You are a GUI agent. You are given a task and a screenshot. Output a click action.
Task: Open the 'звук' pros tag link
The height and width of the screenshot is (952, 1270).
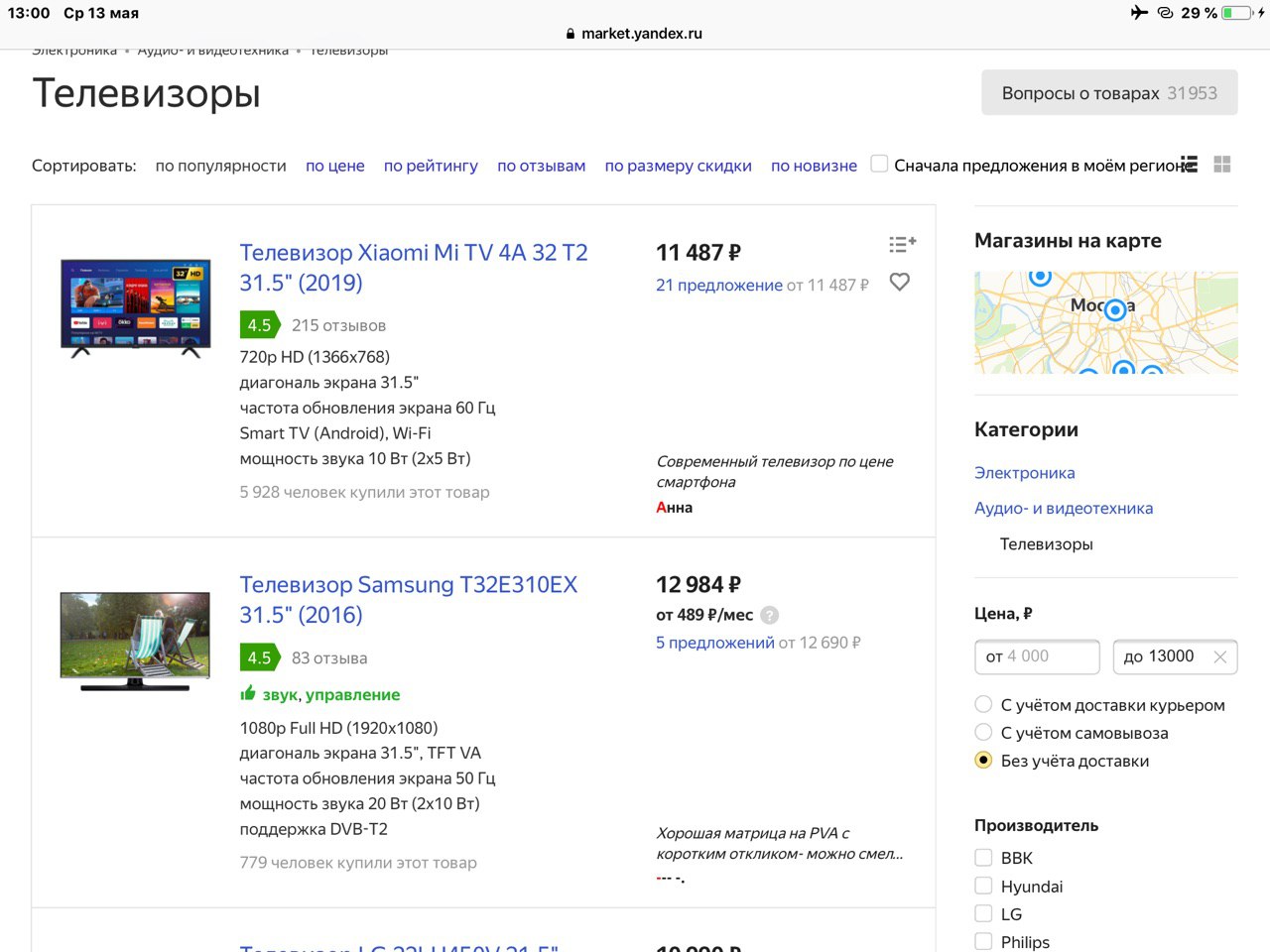coord(281,695)
